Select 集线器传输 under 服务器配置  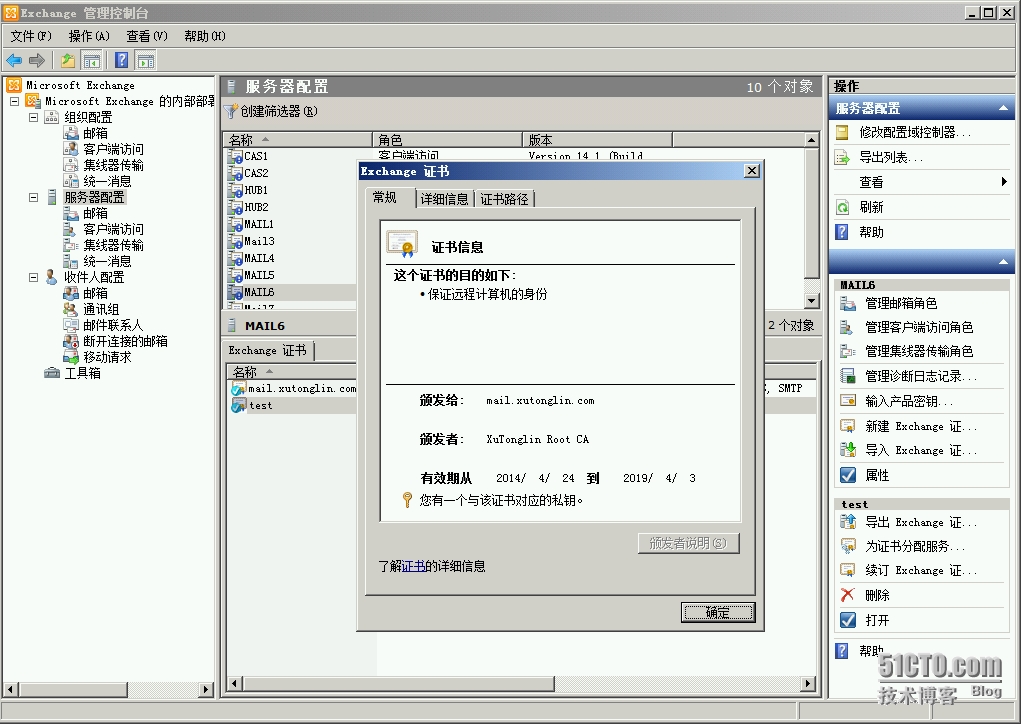113,245
